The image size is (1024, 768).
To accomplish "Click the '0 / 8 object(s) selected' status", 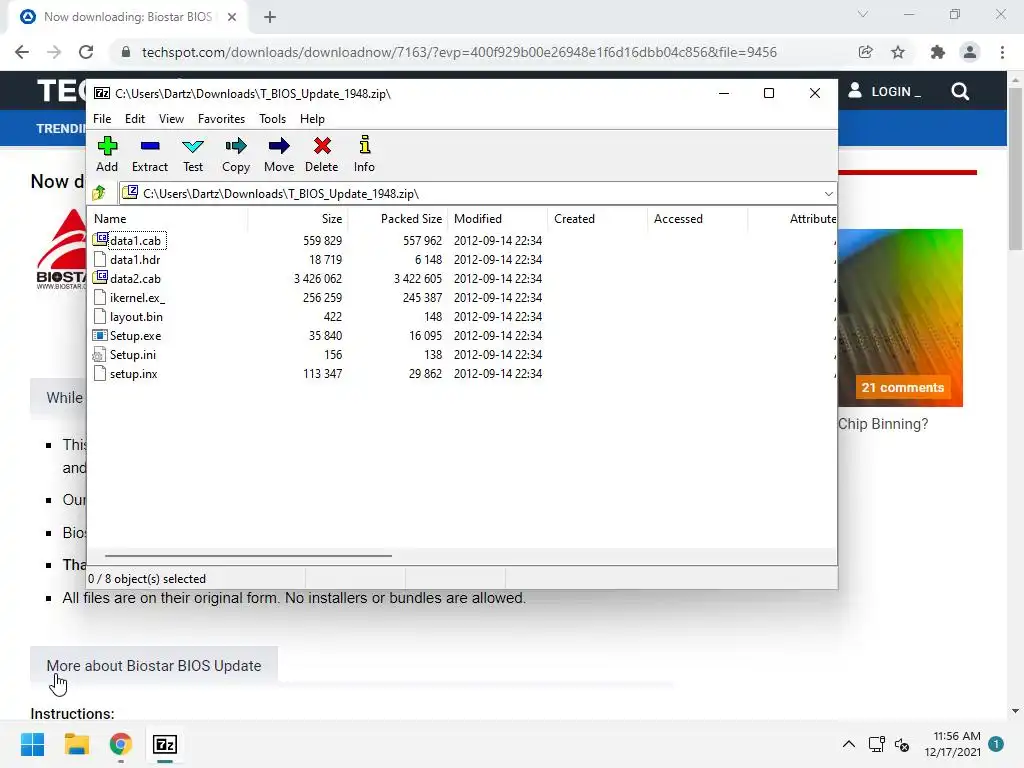I will 147,579.
